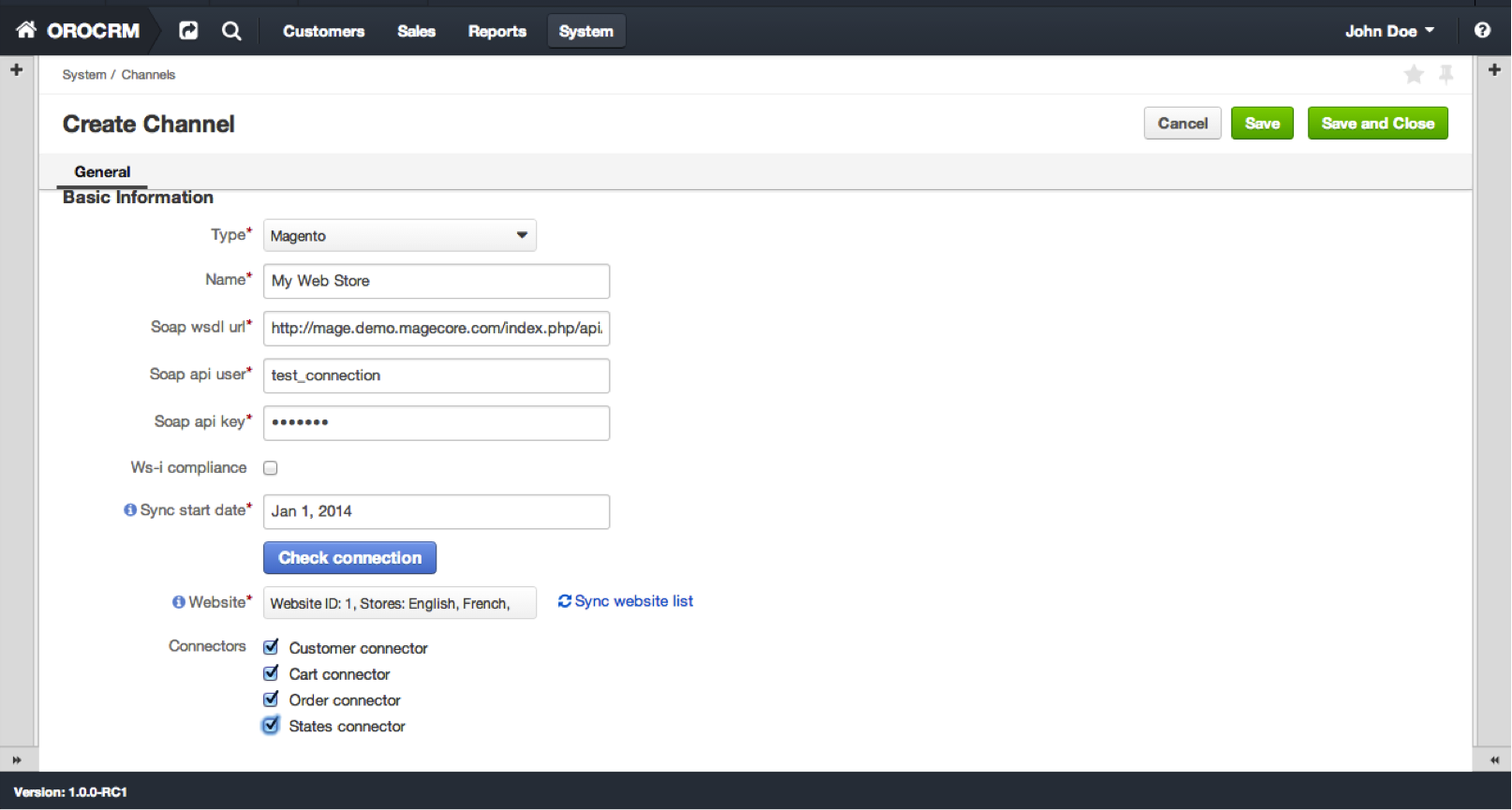Viewport: 1512px width, 810px height.
Task: Uncheck the Cart connector checkbox
Action: (x=271, y=673)
